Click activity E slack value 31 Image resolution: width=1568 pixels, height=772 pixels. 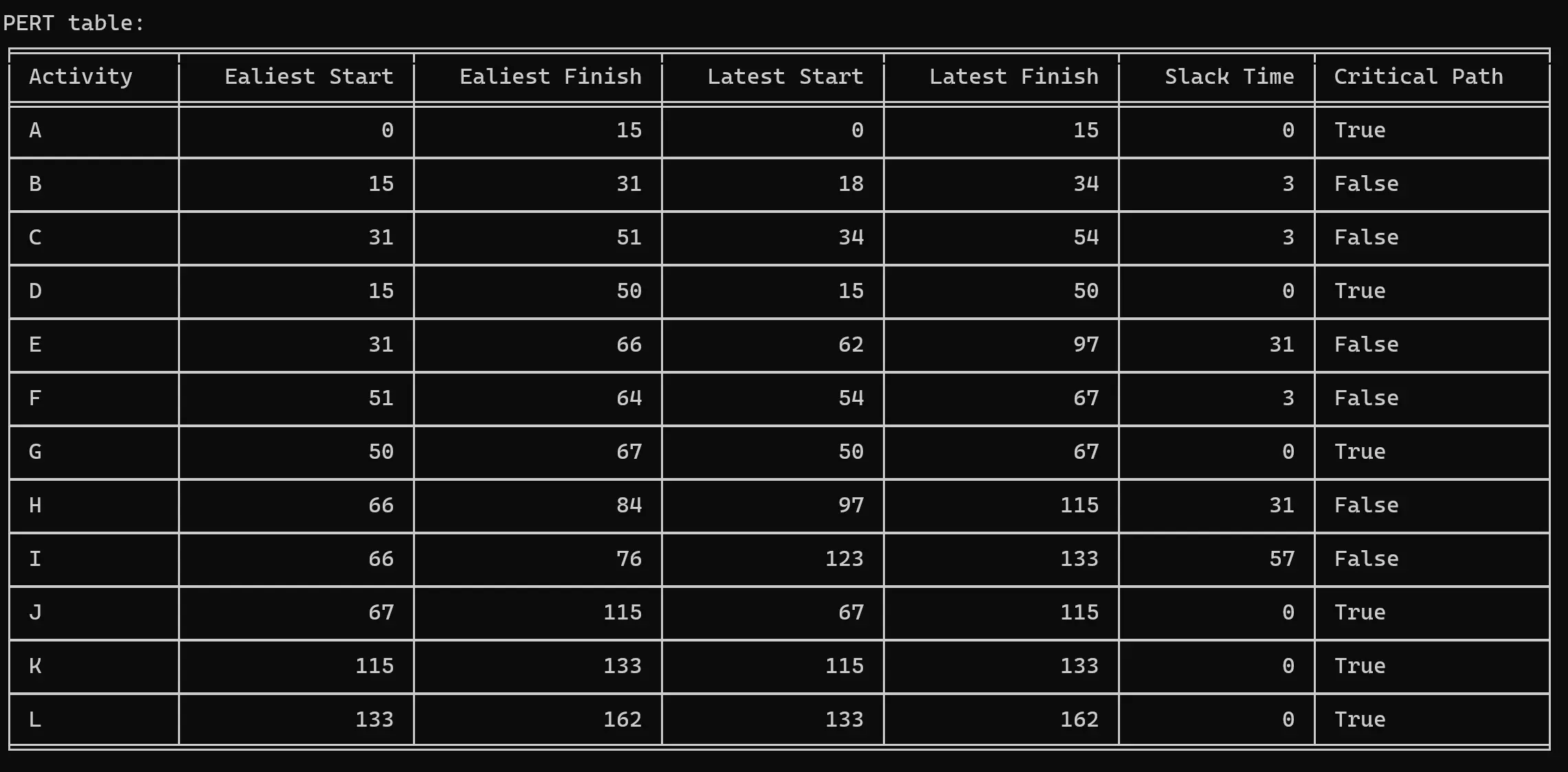point(1281,345)
